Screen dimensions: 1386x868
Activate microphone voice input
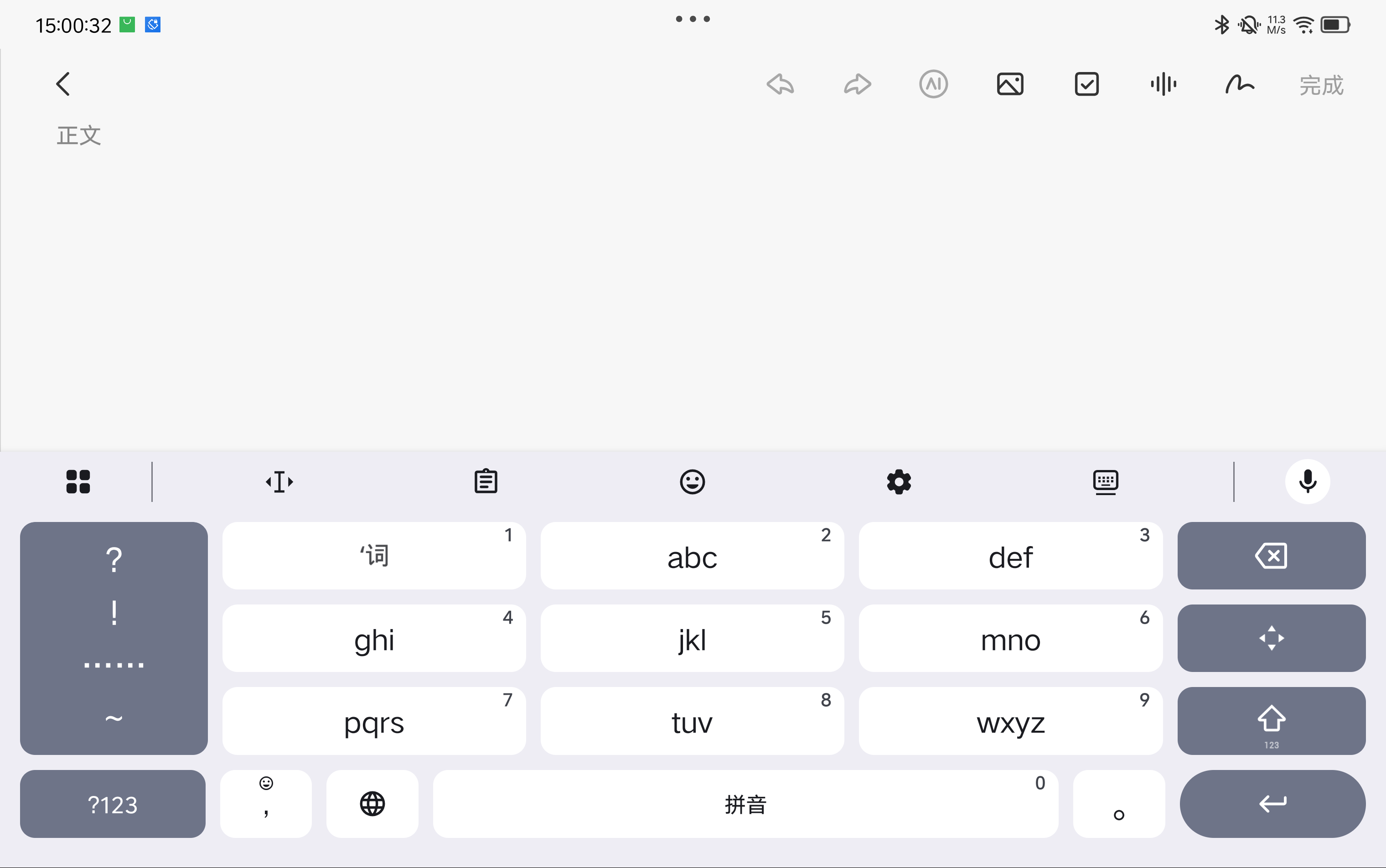click(x=1307, y=482)
